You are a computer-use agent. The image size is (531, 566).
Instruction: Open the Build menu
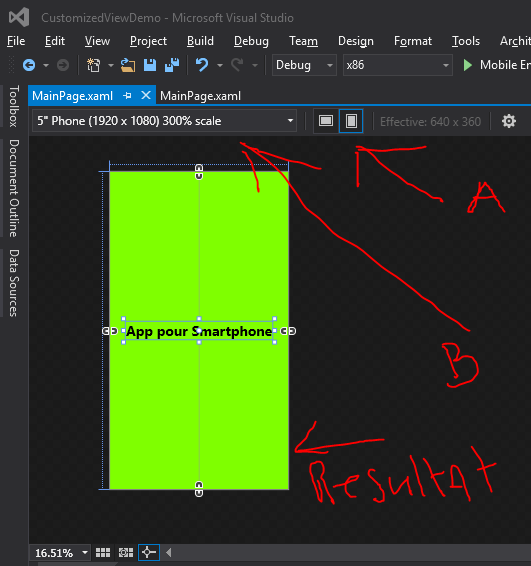[x=200, y=41]
